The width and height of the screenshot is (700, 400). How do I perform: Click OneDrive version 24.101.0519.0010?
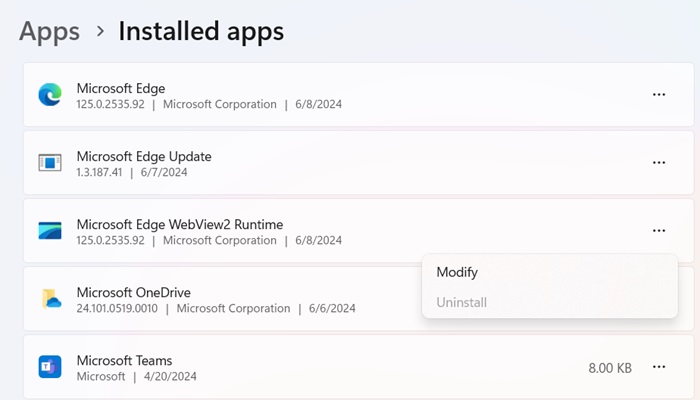[117, 308]
